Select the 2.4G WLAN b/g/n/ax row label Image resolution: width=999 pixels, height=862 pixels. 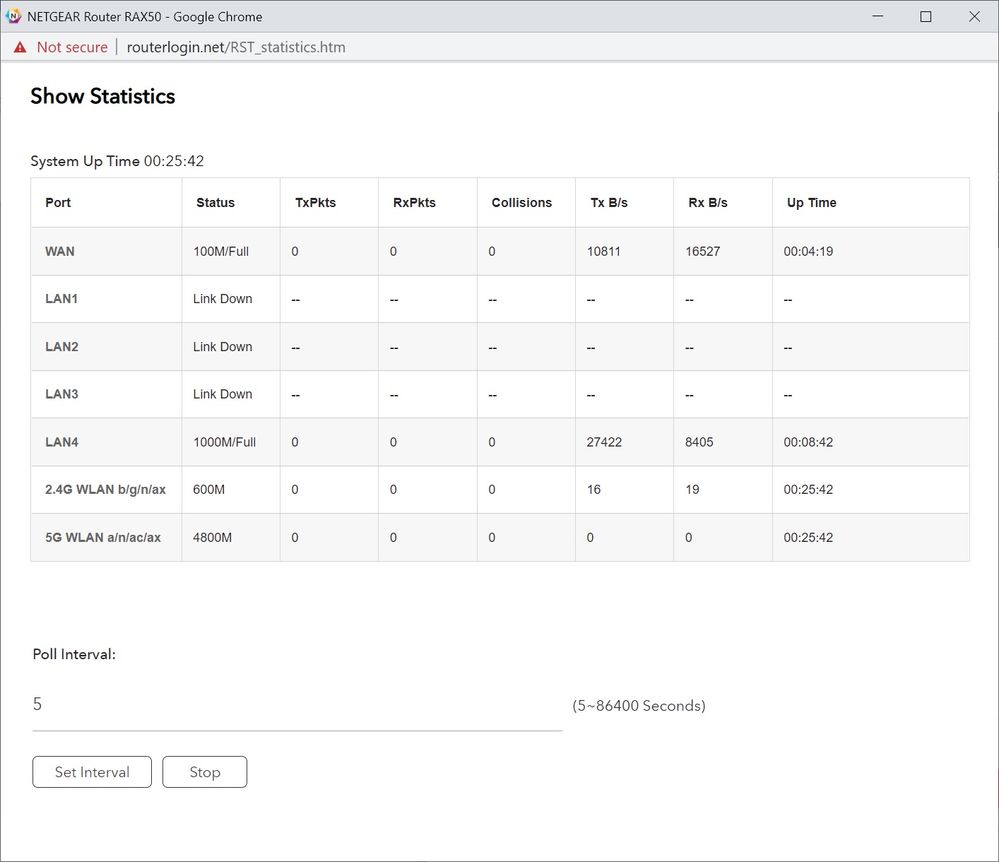pyautogui.click(x=105, y=490)
